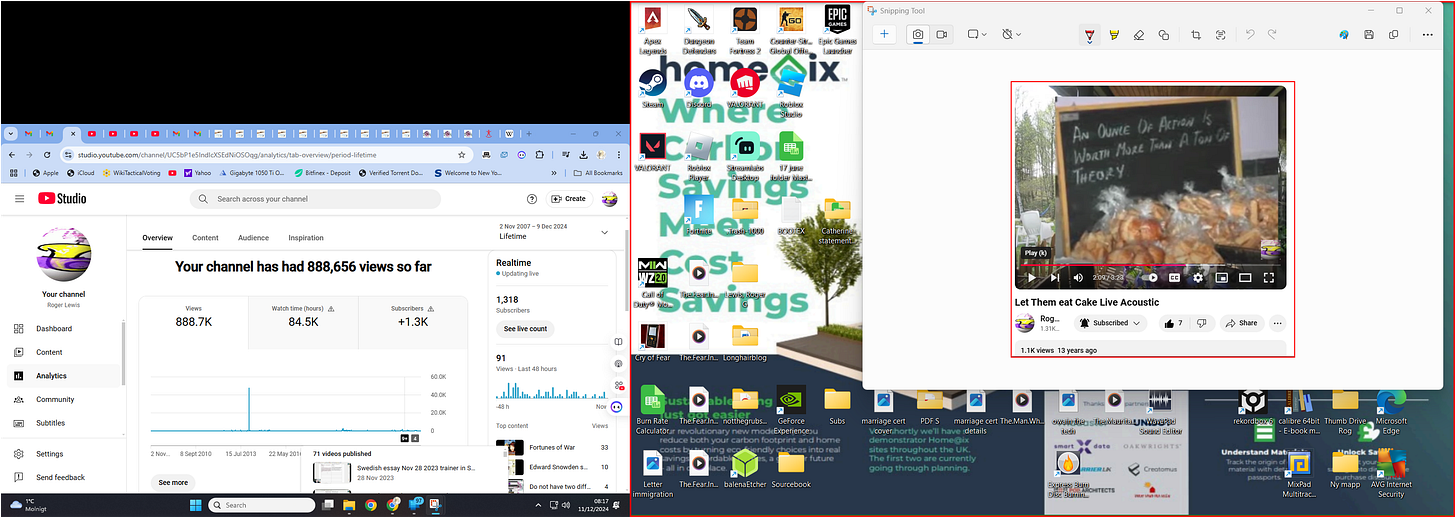Open the Chrome tab search chevron
The image size is (1456, 518).
click(11, 133)
